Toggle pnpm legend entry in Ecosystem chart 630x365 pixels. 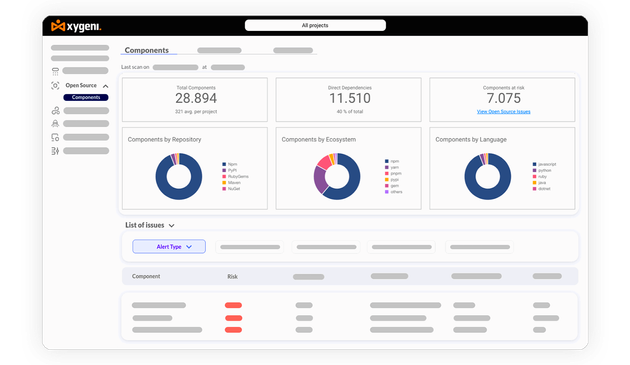click(x=393, y=173)
